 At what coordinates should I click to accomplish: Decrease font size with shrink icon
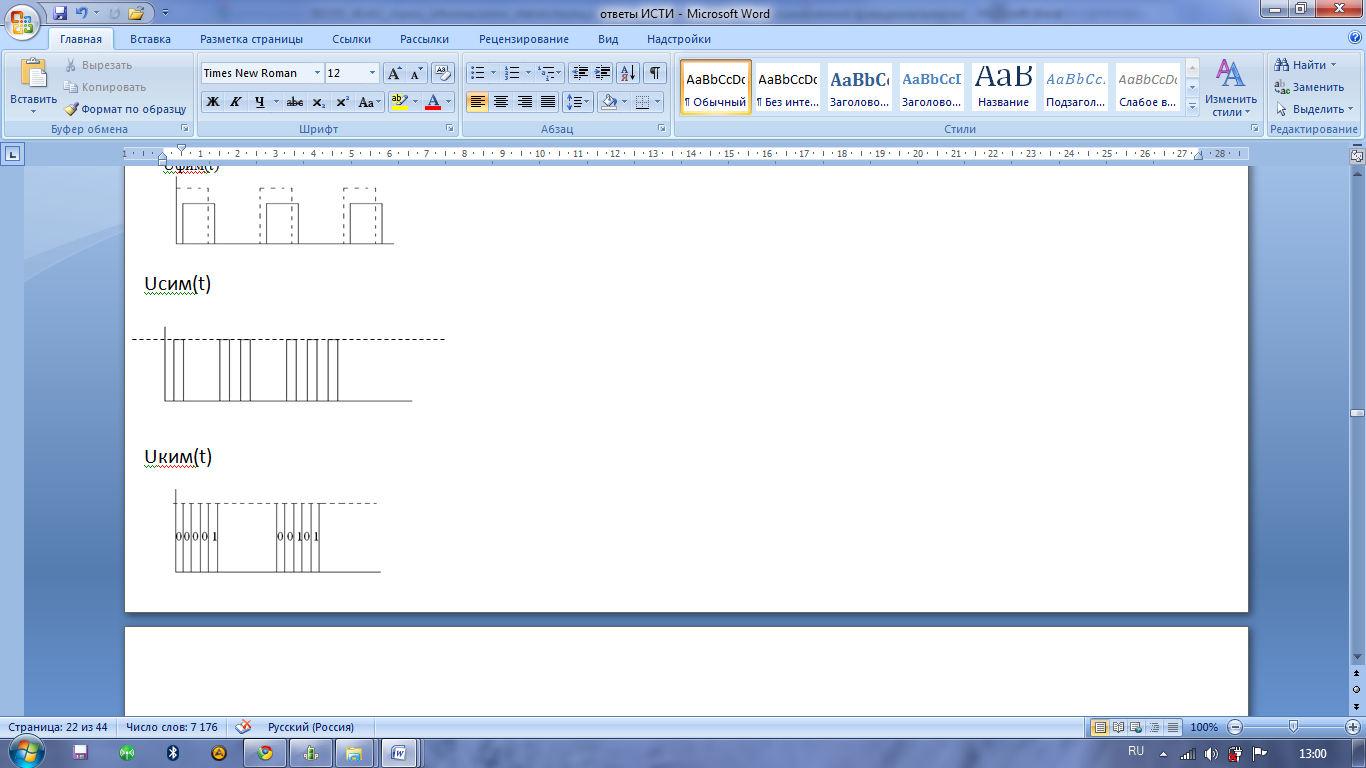417,73
